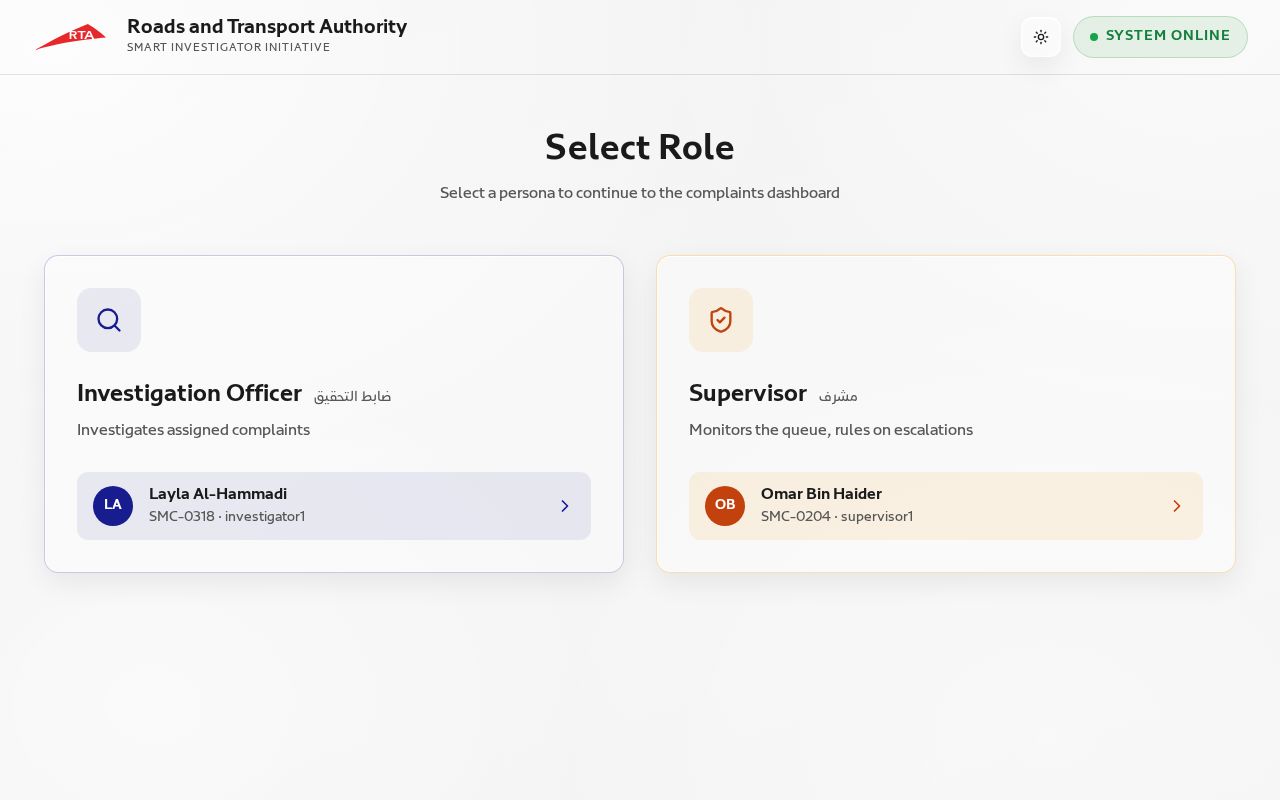Open Layla Al-Hammadi's chevron arrow
This screenshot has height=800, width=1280.
(565, 506)
